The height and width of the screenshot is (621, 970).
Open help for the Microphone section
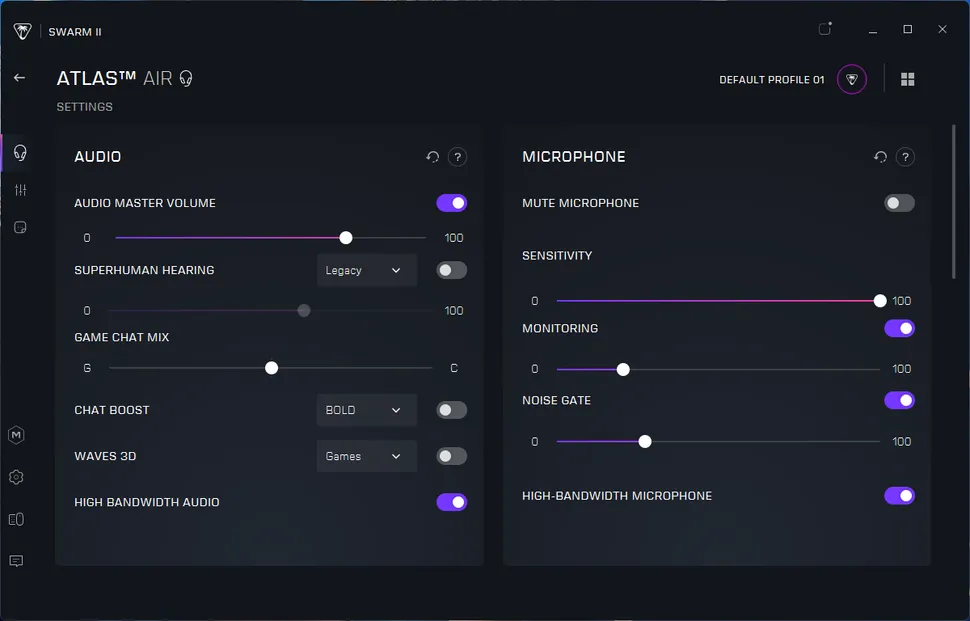pyautogui.click(x=905, y=157)
